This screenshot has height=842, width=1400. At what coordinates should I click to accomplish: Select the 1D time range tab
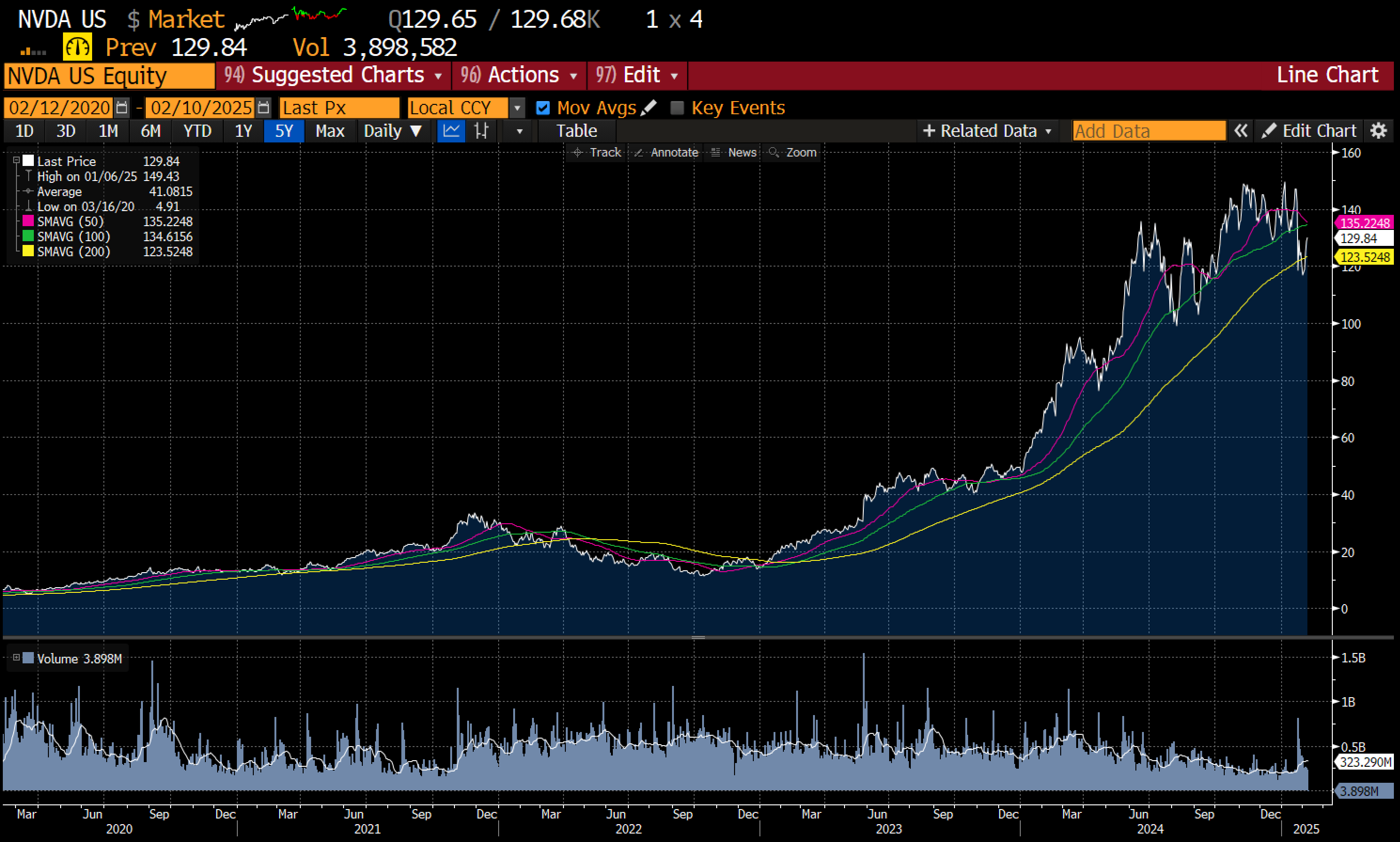tap(24, 131)
